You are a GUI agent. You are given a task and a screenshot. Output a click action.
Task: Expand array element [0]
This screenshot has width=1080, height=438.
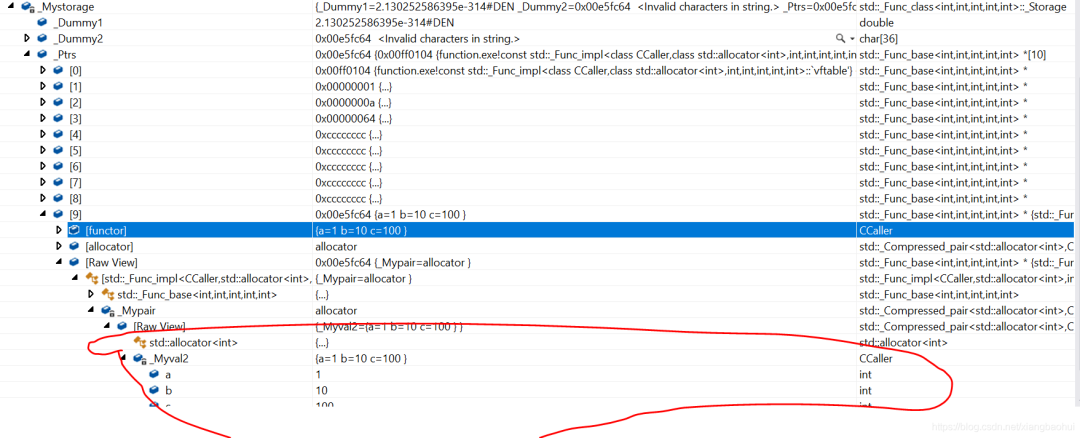click(x=43, y=70)
